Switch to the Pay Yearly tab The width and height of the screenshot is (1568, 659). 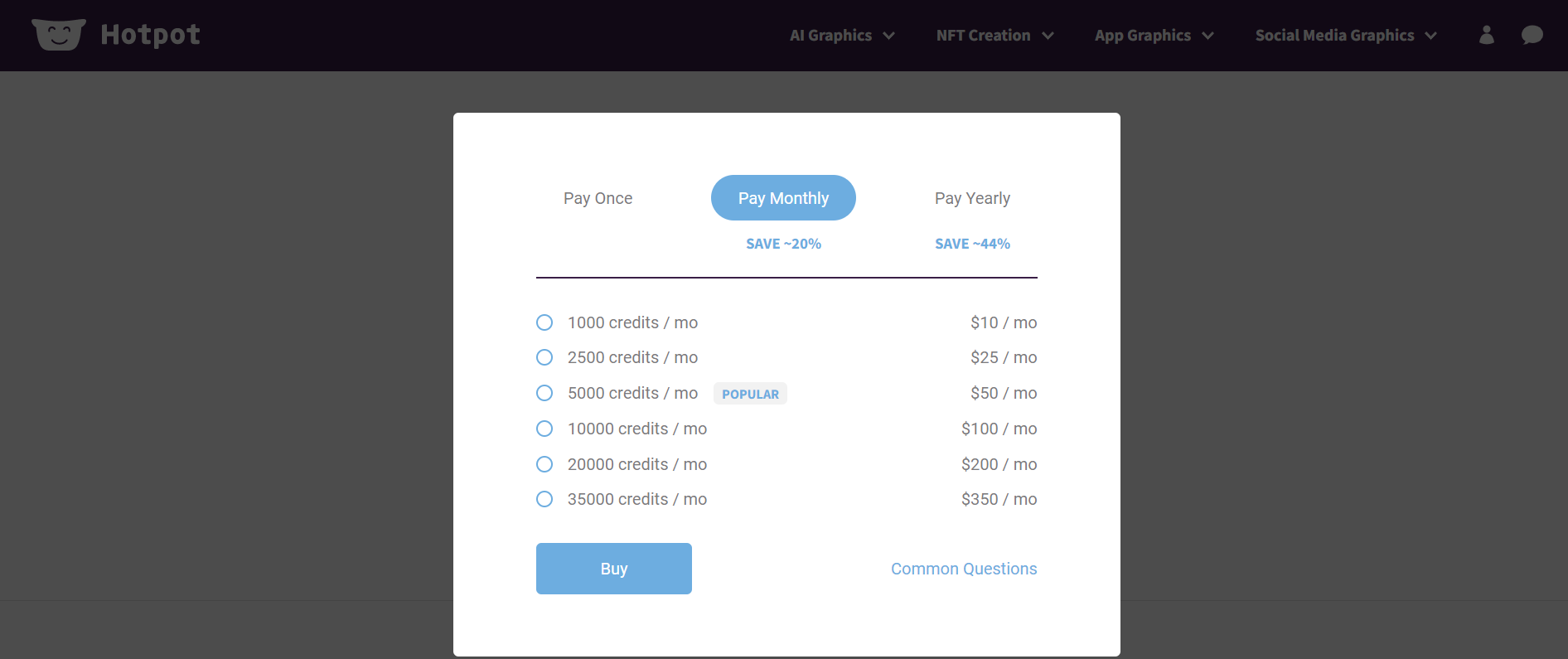(972, 198)
